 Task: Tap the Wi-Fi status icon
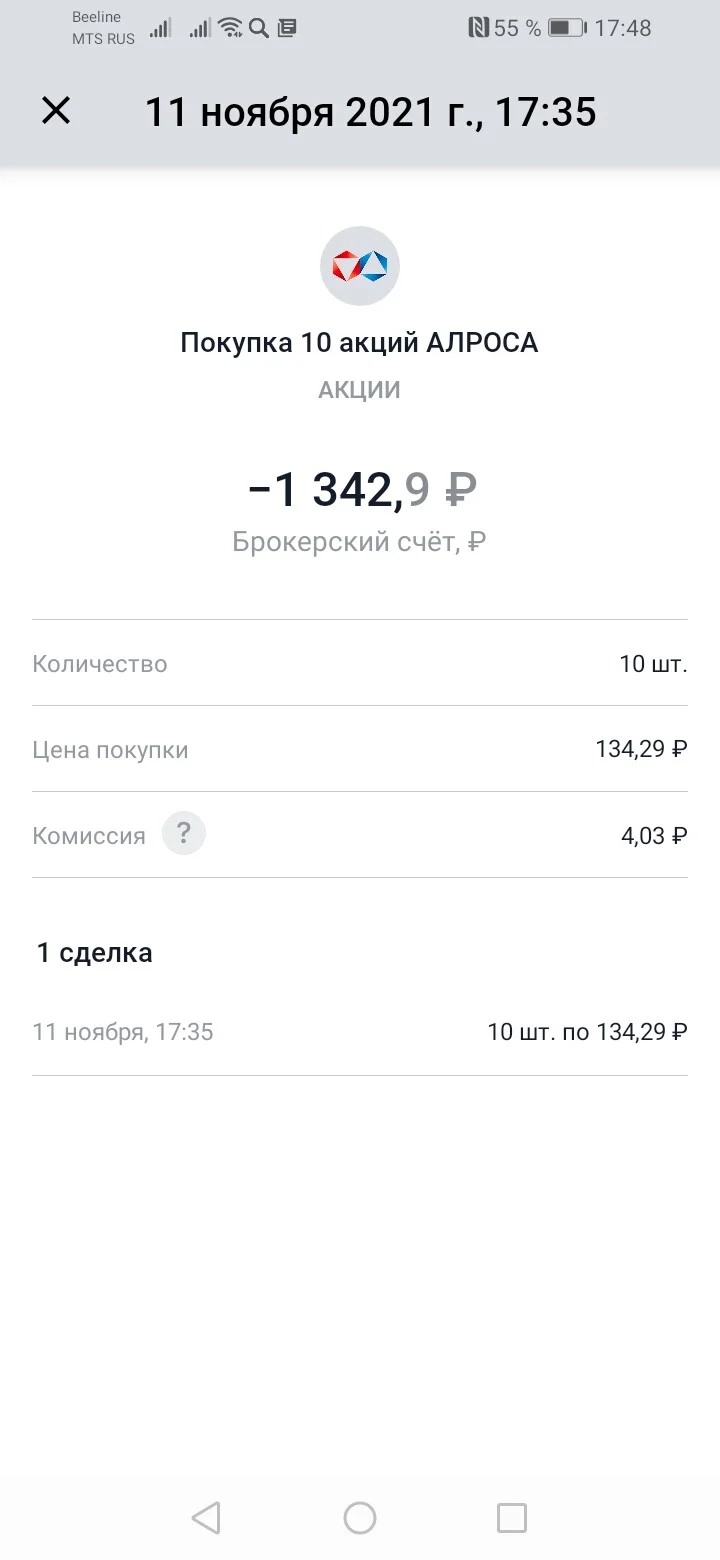click(x=231, y=28)
